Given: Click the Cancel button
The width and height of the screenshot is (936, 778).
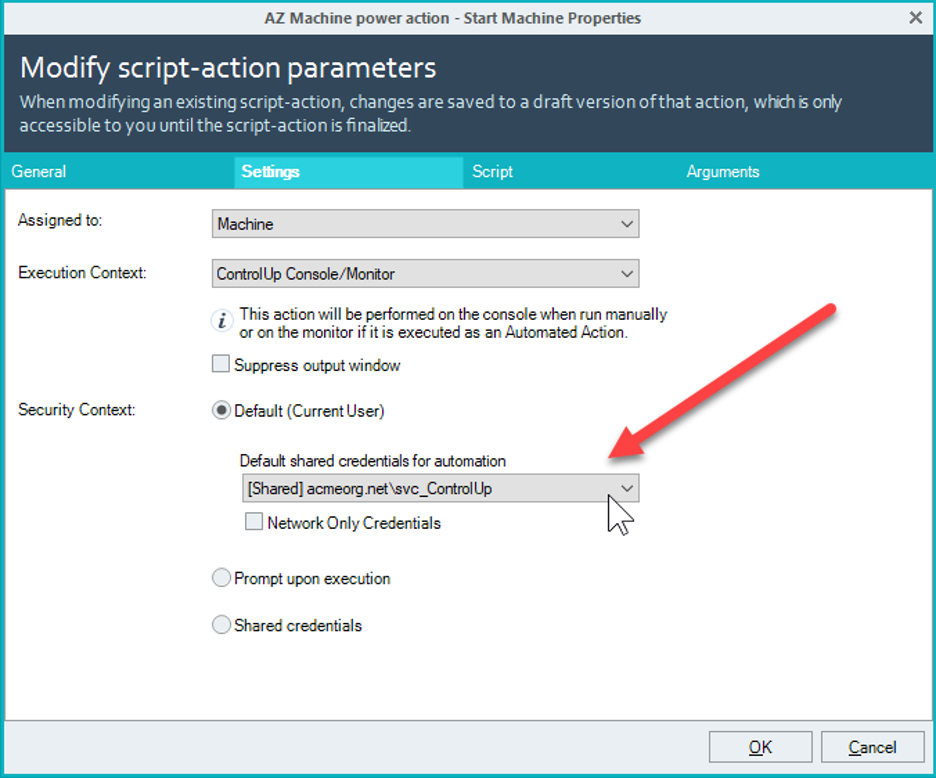Looking at the screenshot, I should 872,747.
